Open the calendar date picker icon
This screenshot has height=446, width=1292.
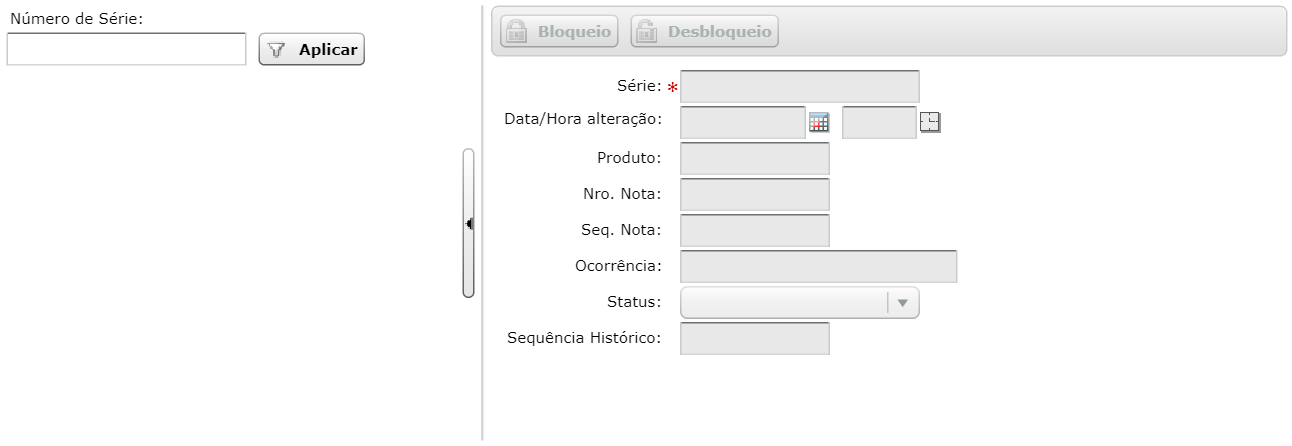click(x=819, y=123)
